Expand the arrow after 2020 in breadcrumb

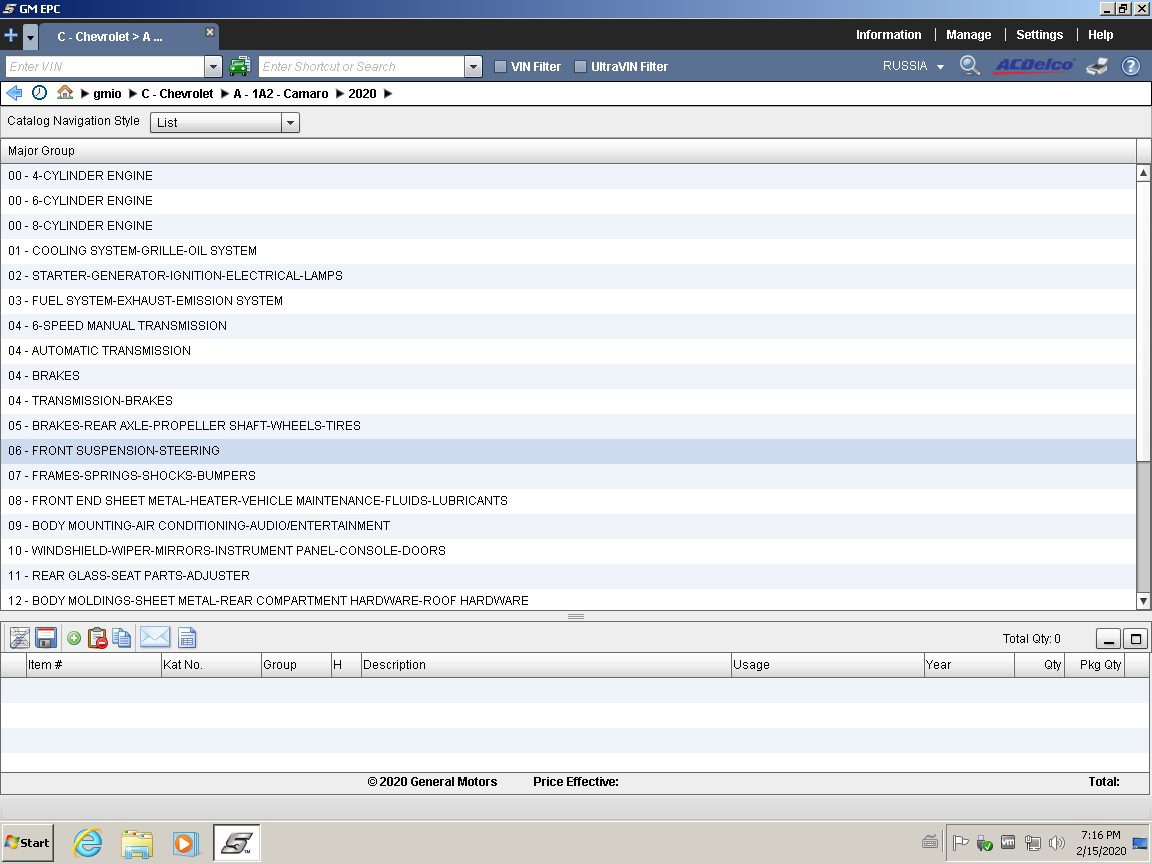click(x=388, y=93)
